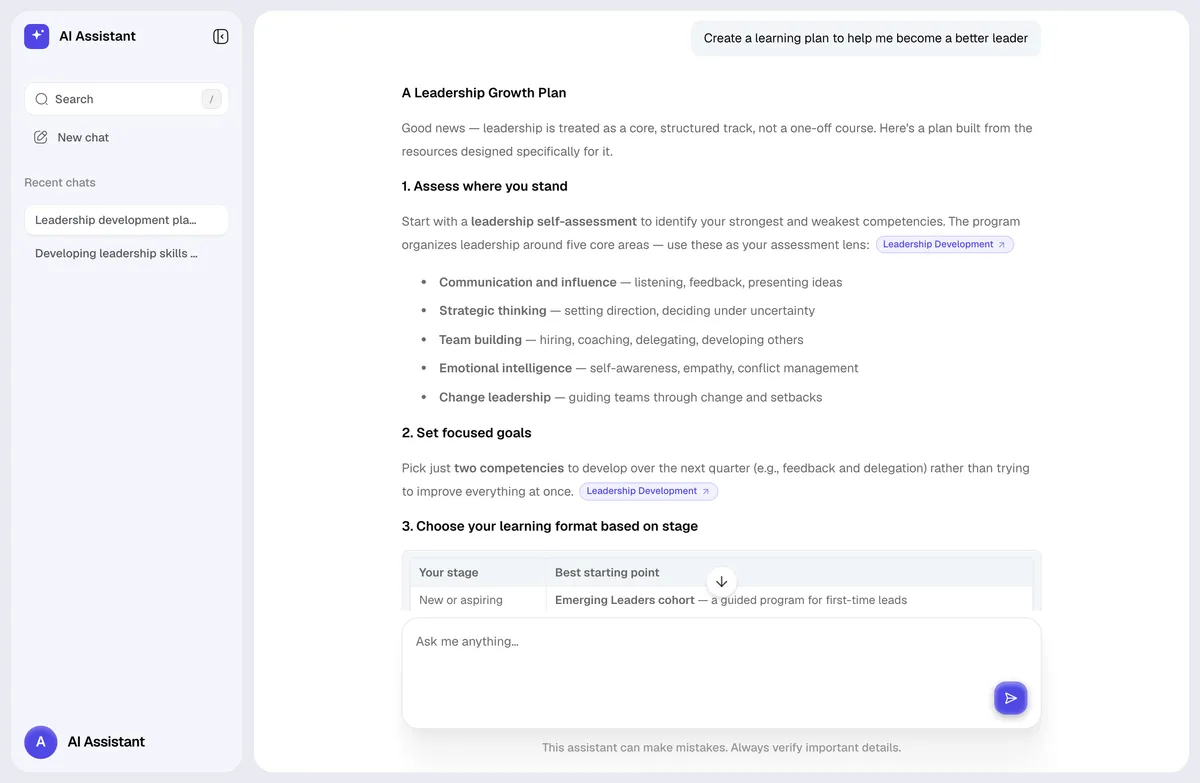Viewport: 1200px width, 783px height.
Task: Open "Developing leadership skills" recent chat
Action: [126, 254]
